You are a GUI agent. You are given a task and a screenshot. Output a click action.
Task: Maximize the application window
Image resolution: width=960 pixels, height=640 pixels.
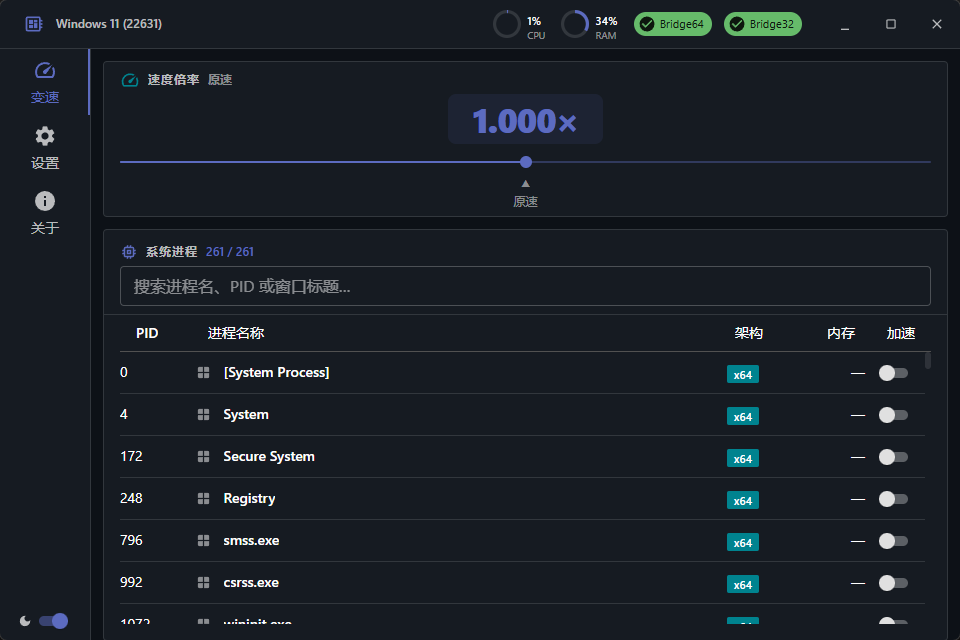pos(891,24)
